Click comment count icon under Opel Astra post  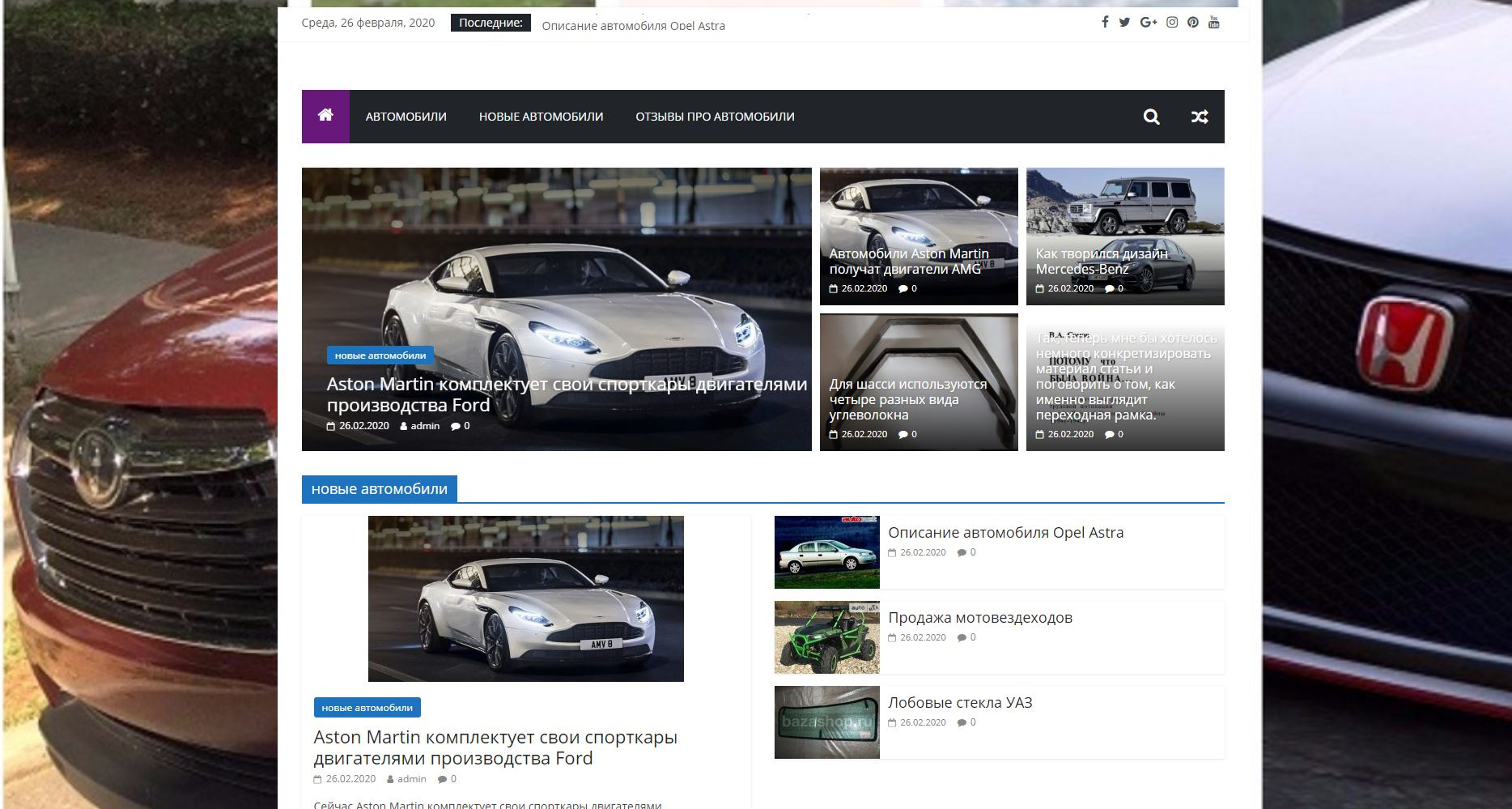coord(962,552)
